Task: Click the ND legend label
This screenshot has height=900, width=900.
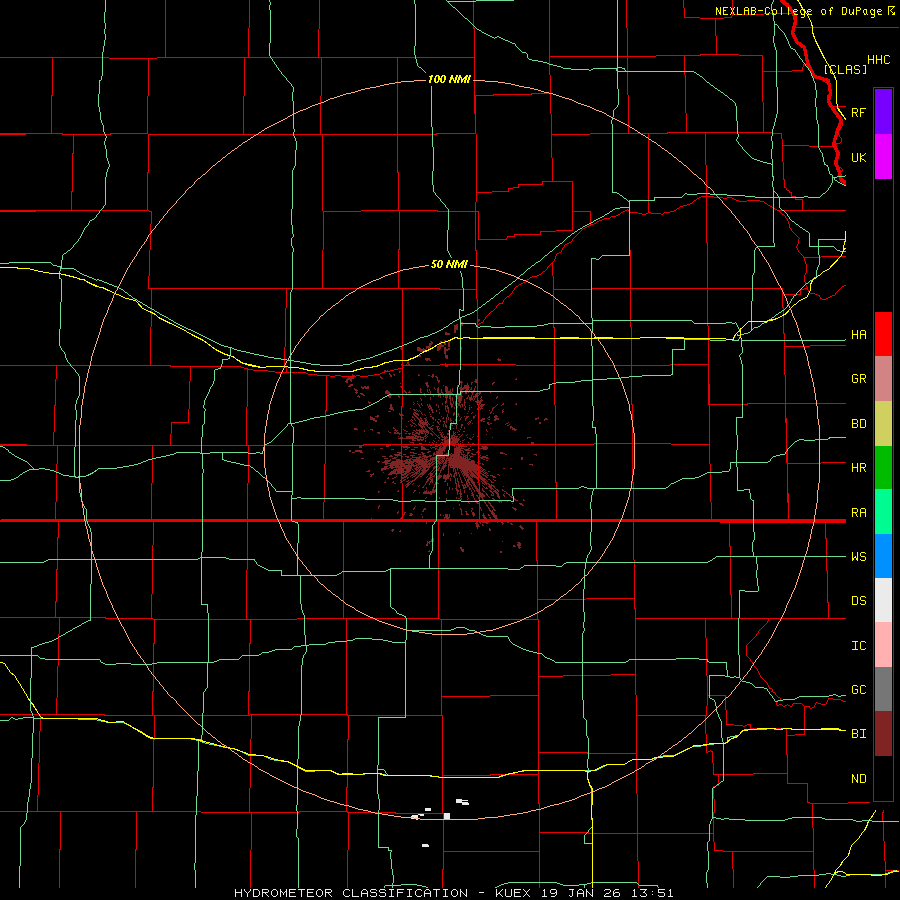Action: (x=859, y=778)
